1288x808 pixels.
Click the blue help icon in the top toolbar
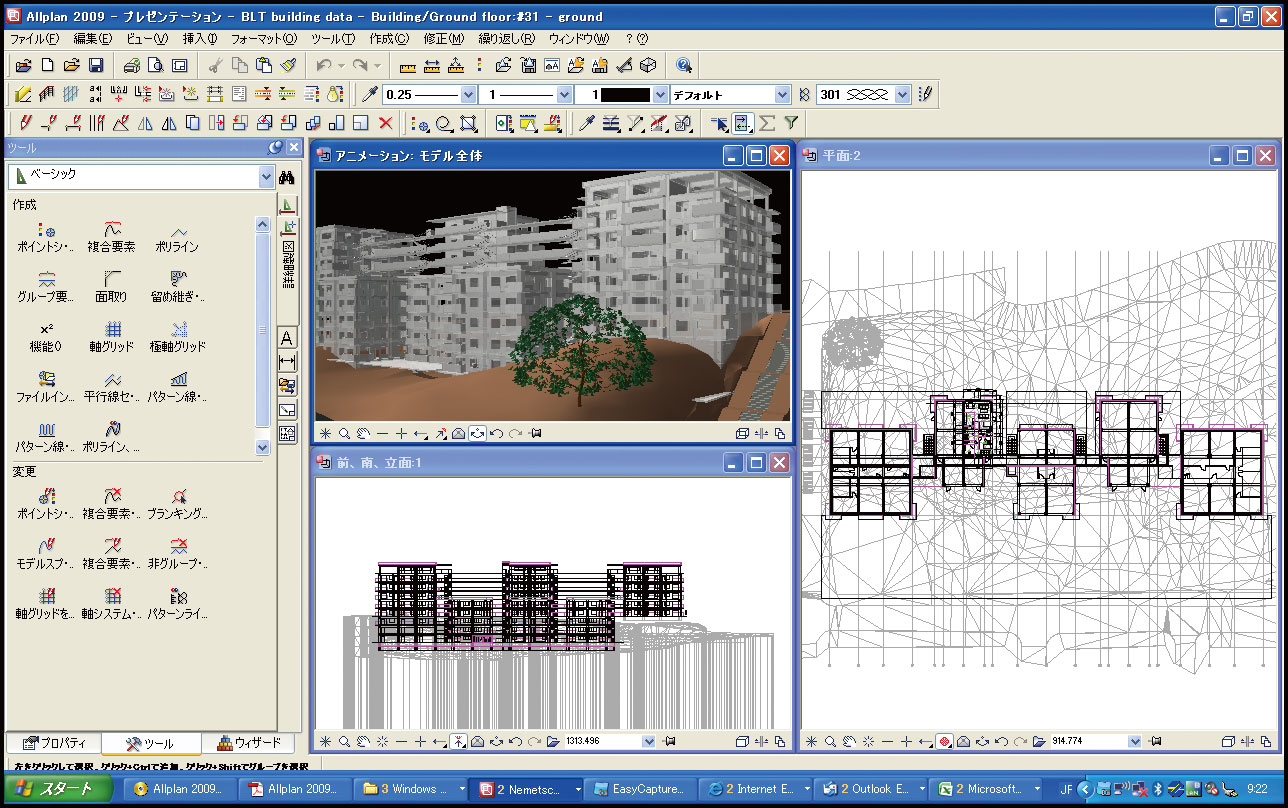(x=684, y=66)
